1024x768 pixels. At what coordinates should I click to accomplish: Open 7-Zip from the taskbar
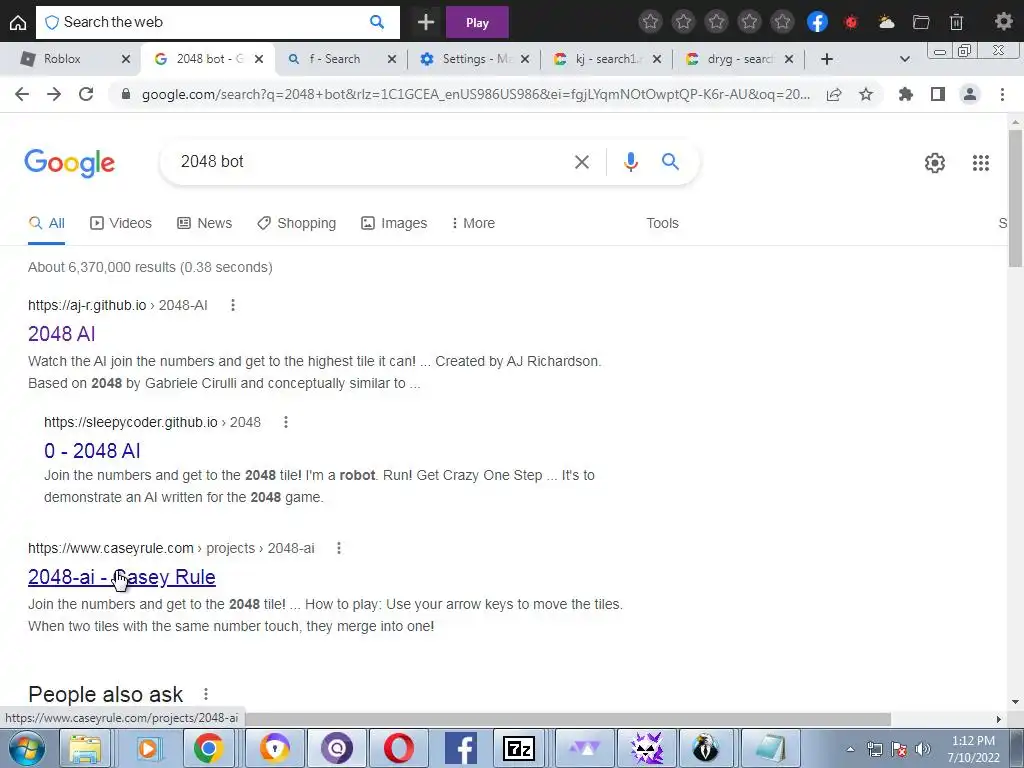click(x=519, y=748)
